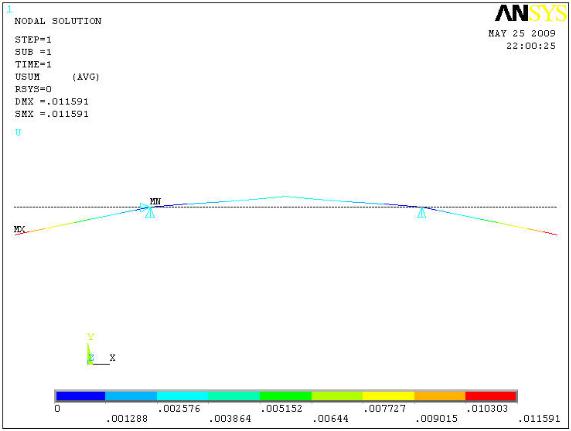571x431 pixels.
Task: Click the TIME=1 label
Action: point(33,64)
